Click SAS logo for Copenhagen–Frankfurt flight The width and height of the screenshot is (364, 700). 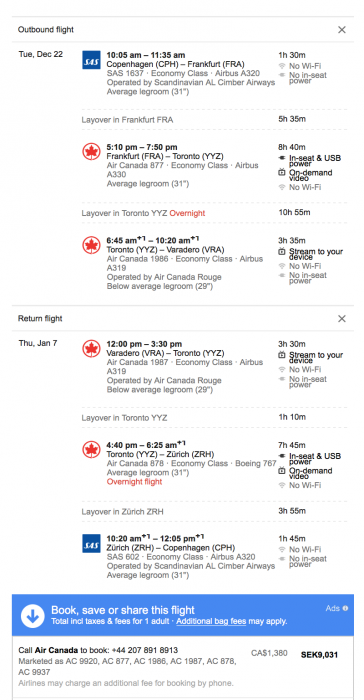[91, 60]
